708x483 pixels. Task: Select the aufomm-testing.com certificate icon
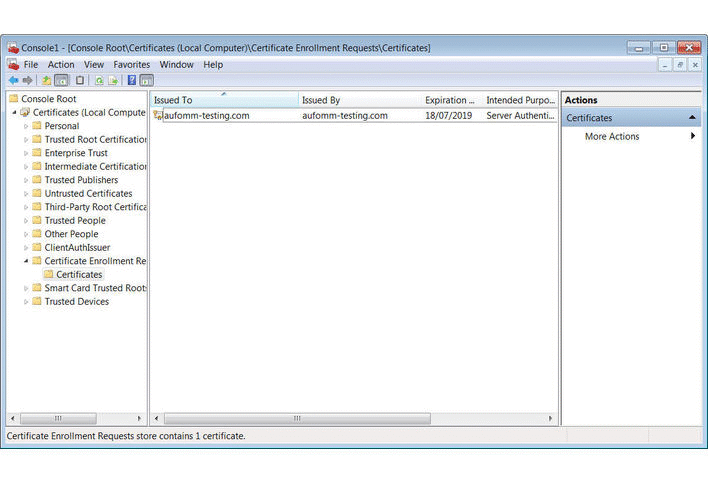point(158,116)
